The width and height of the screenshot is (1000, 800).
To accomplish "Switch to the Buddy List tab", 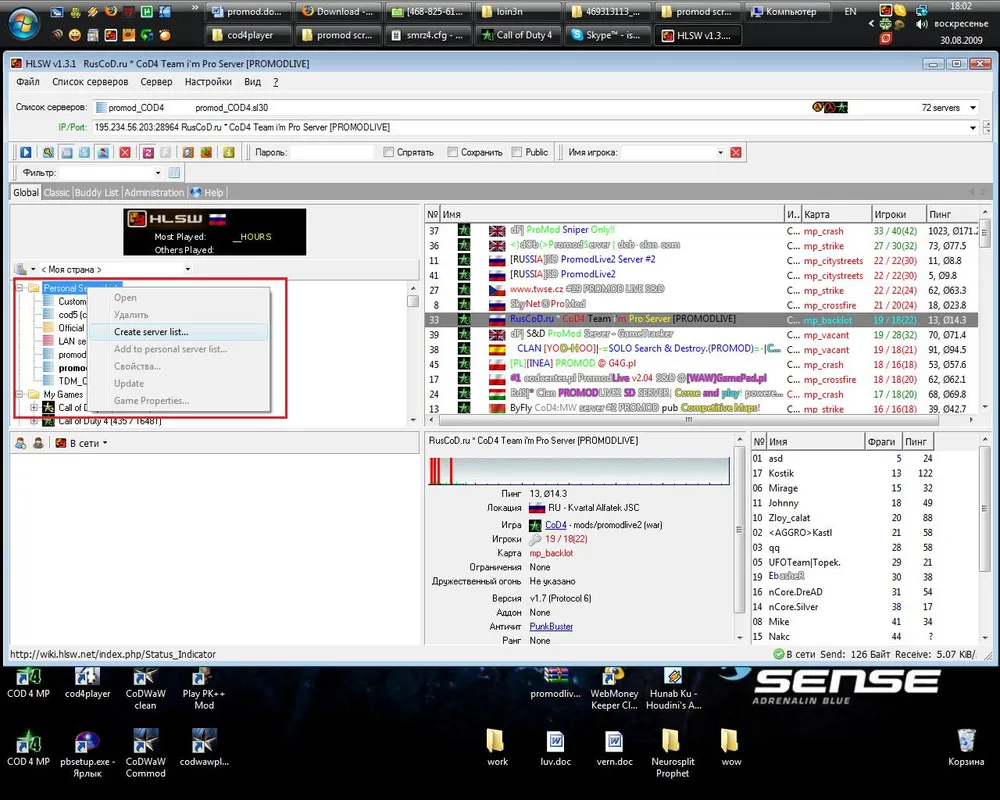I will tap(96, 192).
